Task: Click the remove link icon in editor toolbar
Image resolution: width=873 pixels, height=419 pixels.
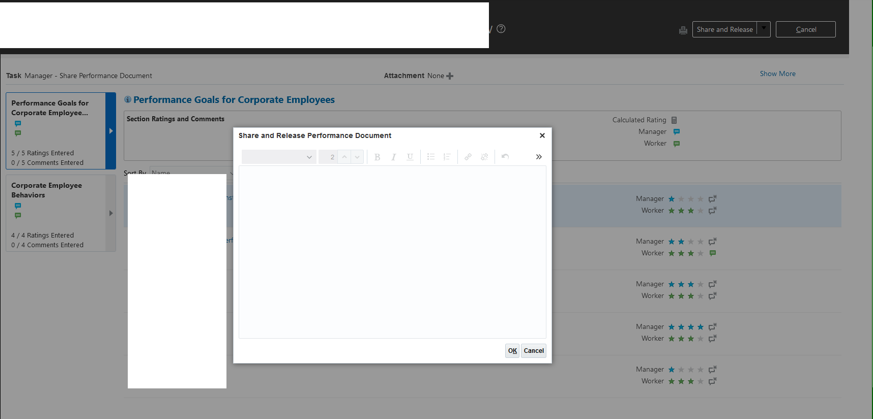Action: [x=484, y=157]
